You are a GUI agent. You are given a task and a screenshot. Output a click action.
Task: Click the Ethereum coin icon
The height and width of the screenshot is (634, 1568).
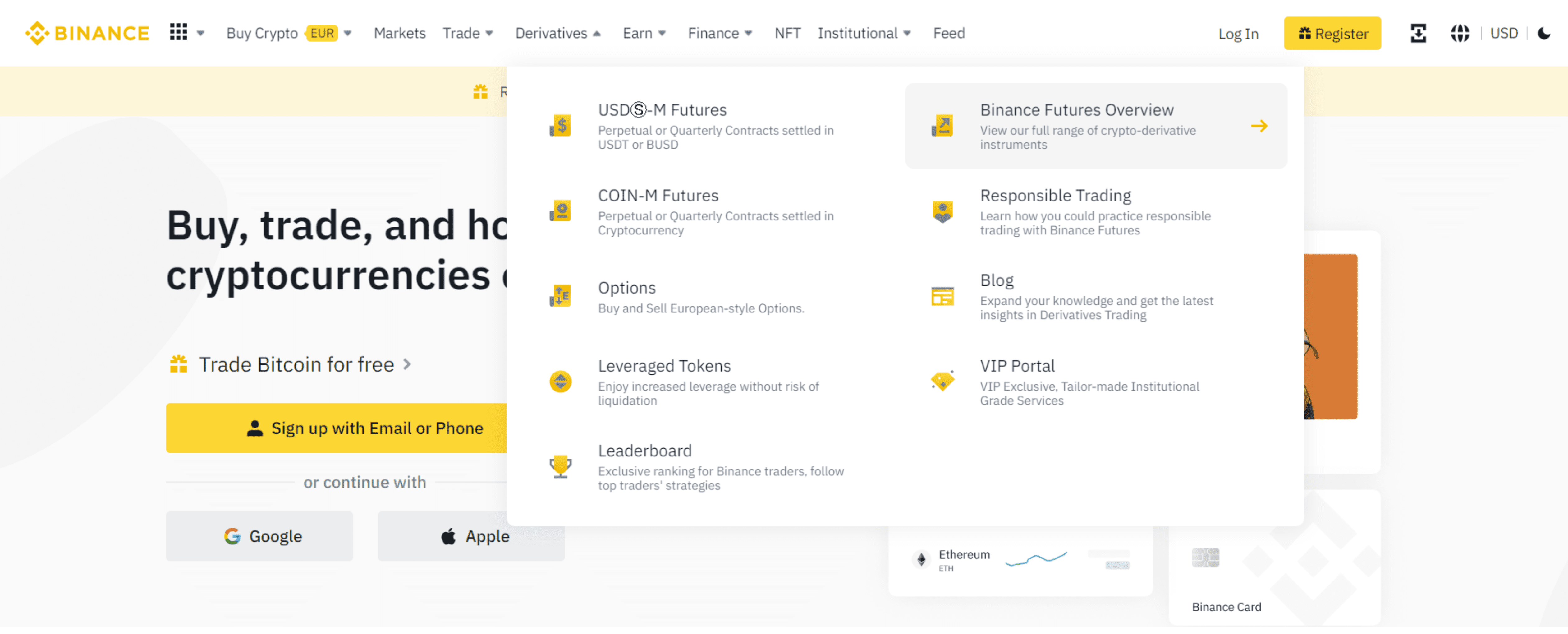[x=921, y=559]
